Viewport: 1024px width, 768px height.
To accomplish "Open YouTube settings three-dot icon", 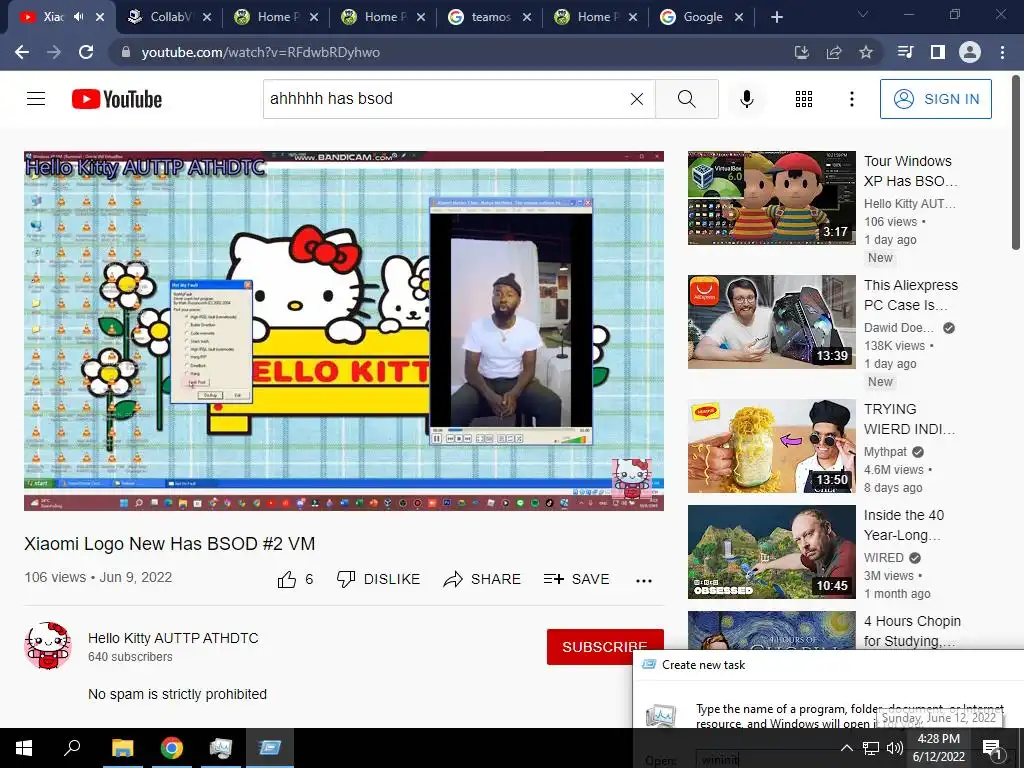I will (852, 99).
